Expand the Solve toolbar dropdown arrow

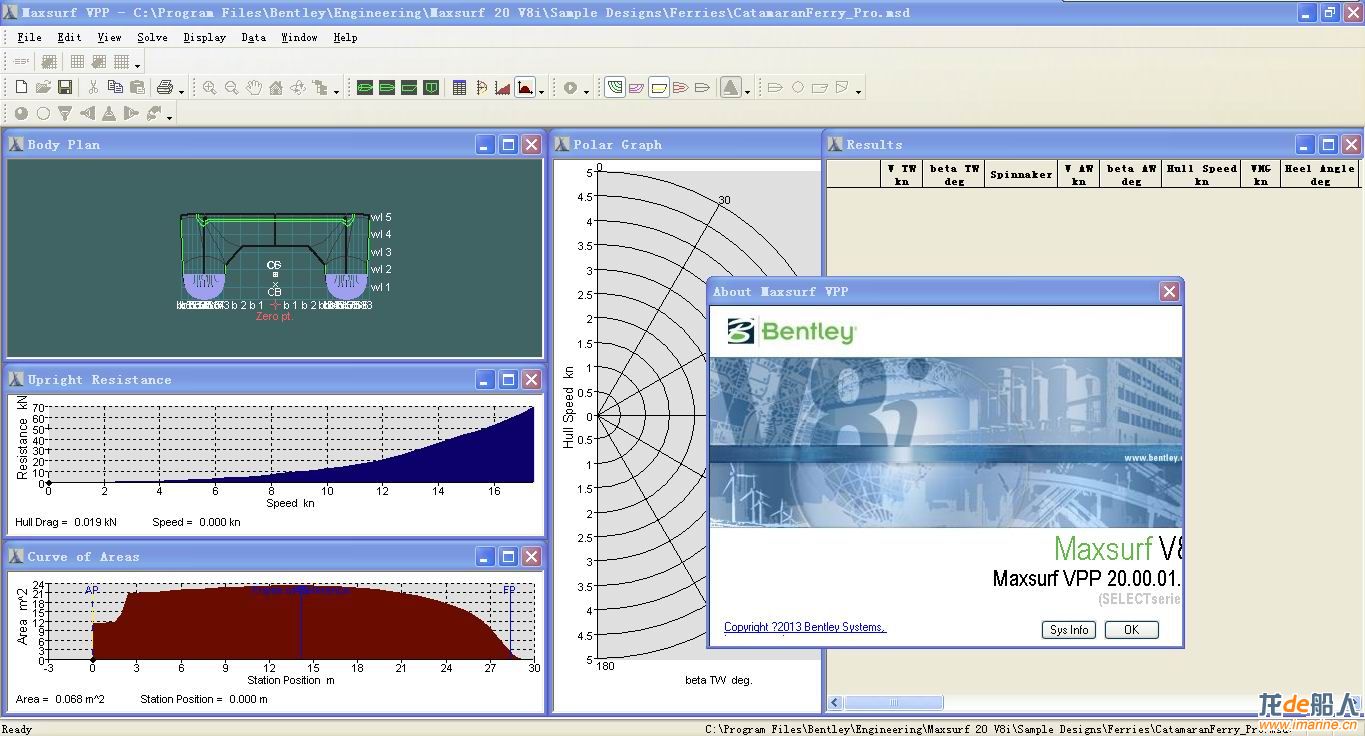click(x=586, y=91)
